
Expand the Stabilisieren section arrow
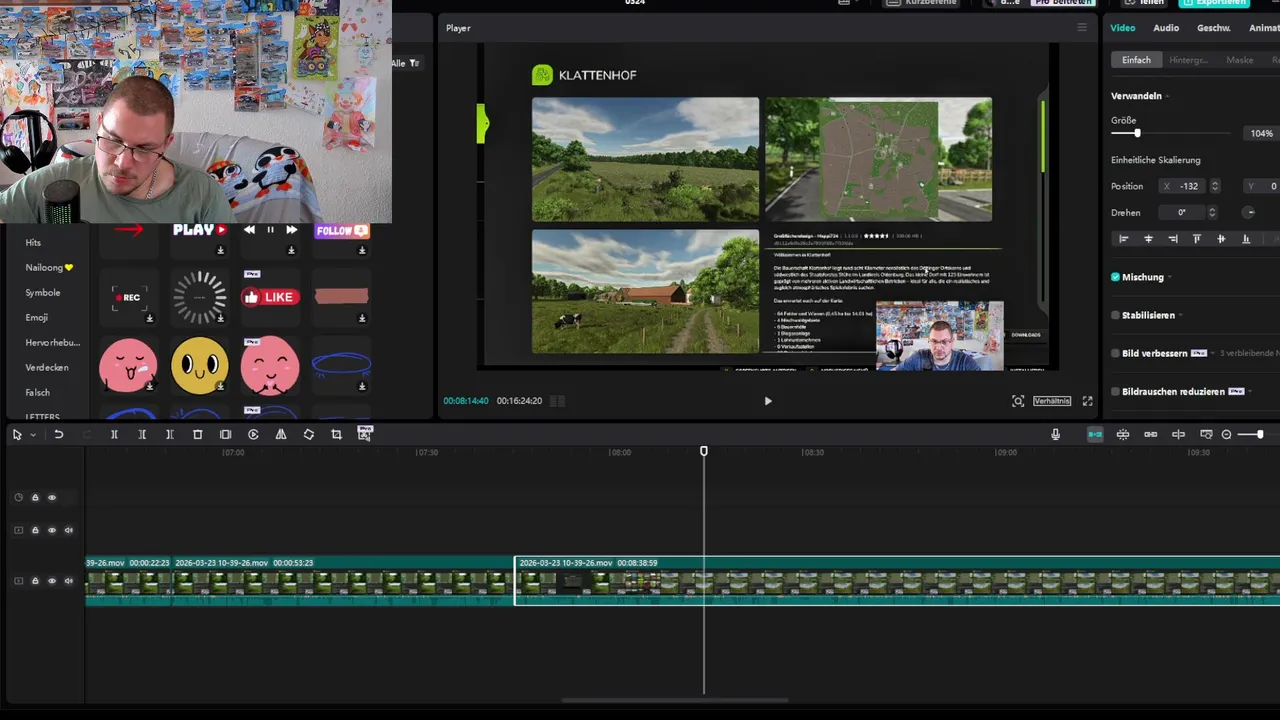point(1181,315)
